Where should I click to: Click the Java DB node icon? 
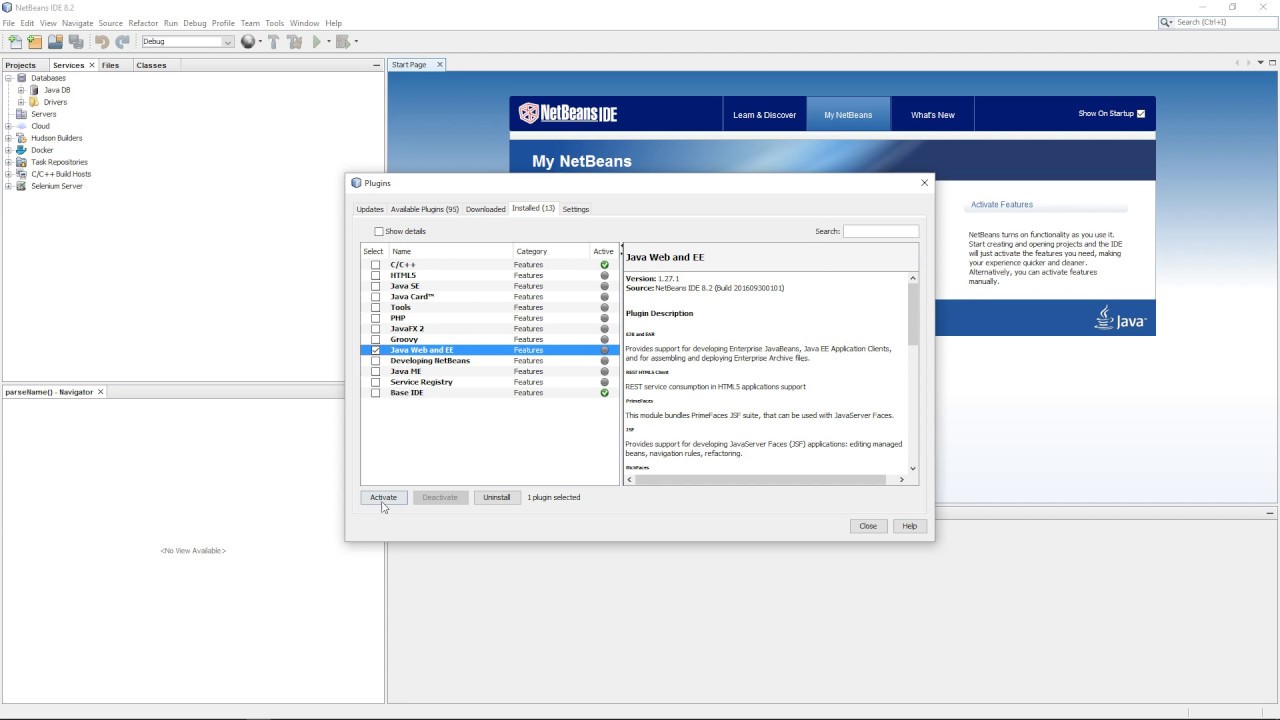pos(34,90)
